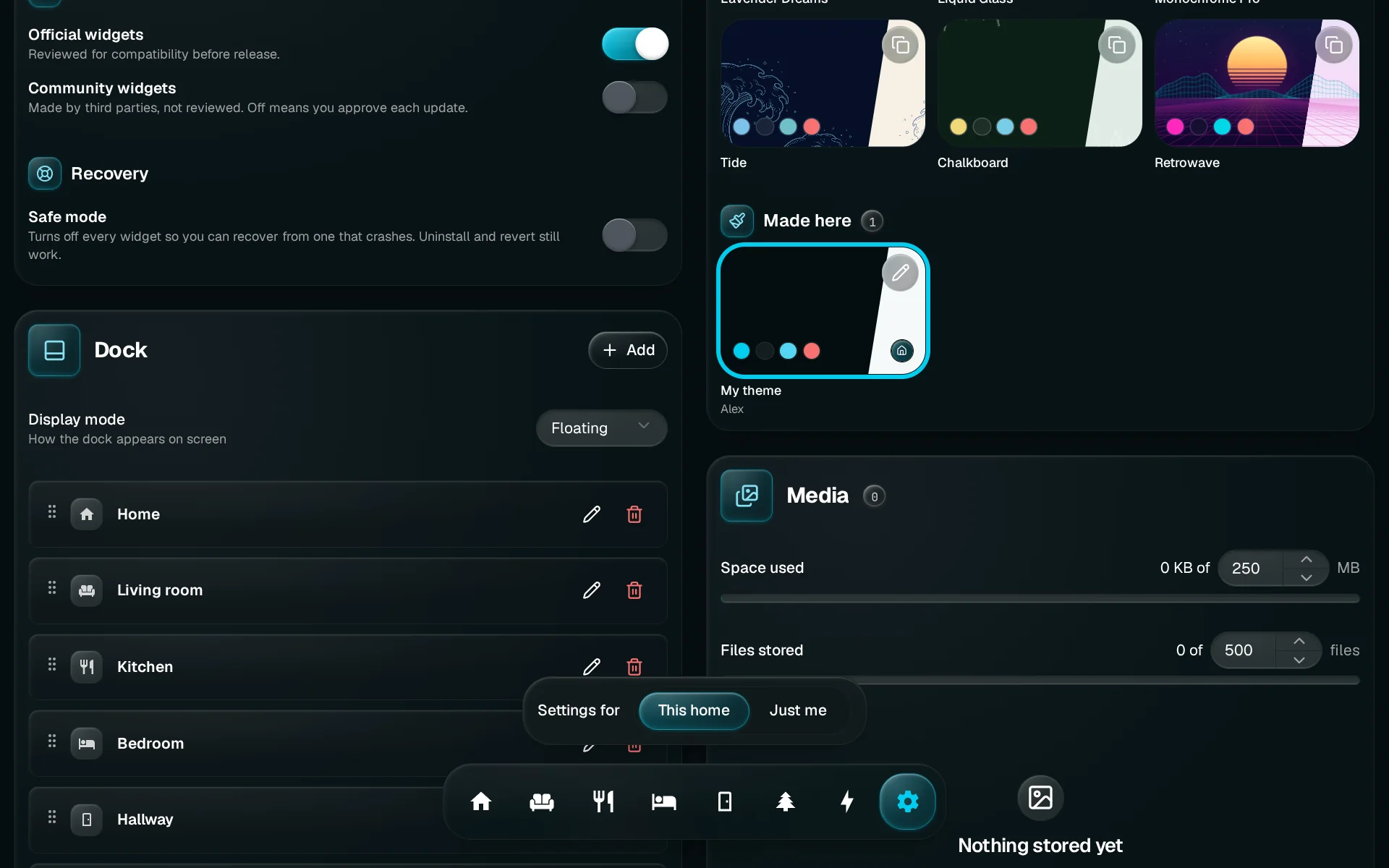Image resolution: width=1389 pixels, height=868 pixels.
Task: Edit the Kitchen dock item
Action: point(592,666)
